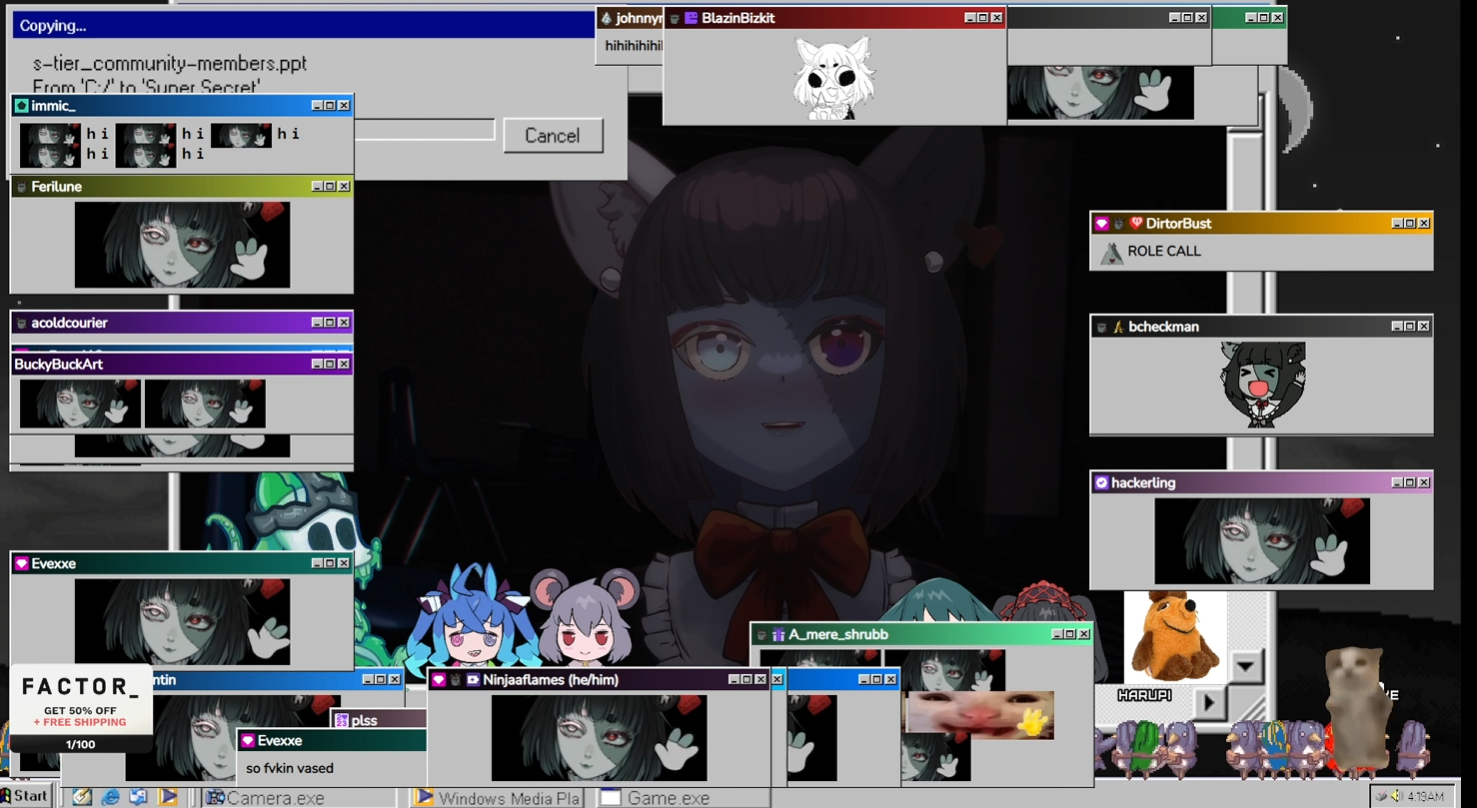Click the teal badge beside immic_
1477x808 pixels.
(x=21, y=105)
